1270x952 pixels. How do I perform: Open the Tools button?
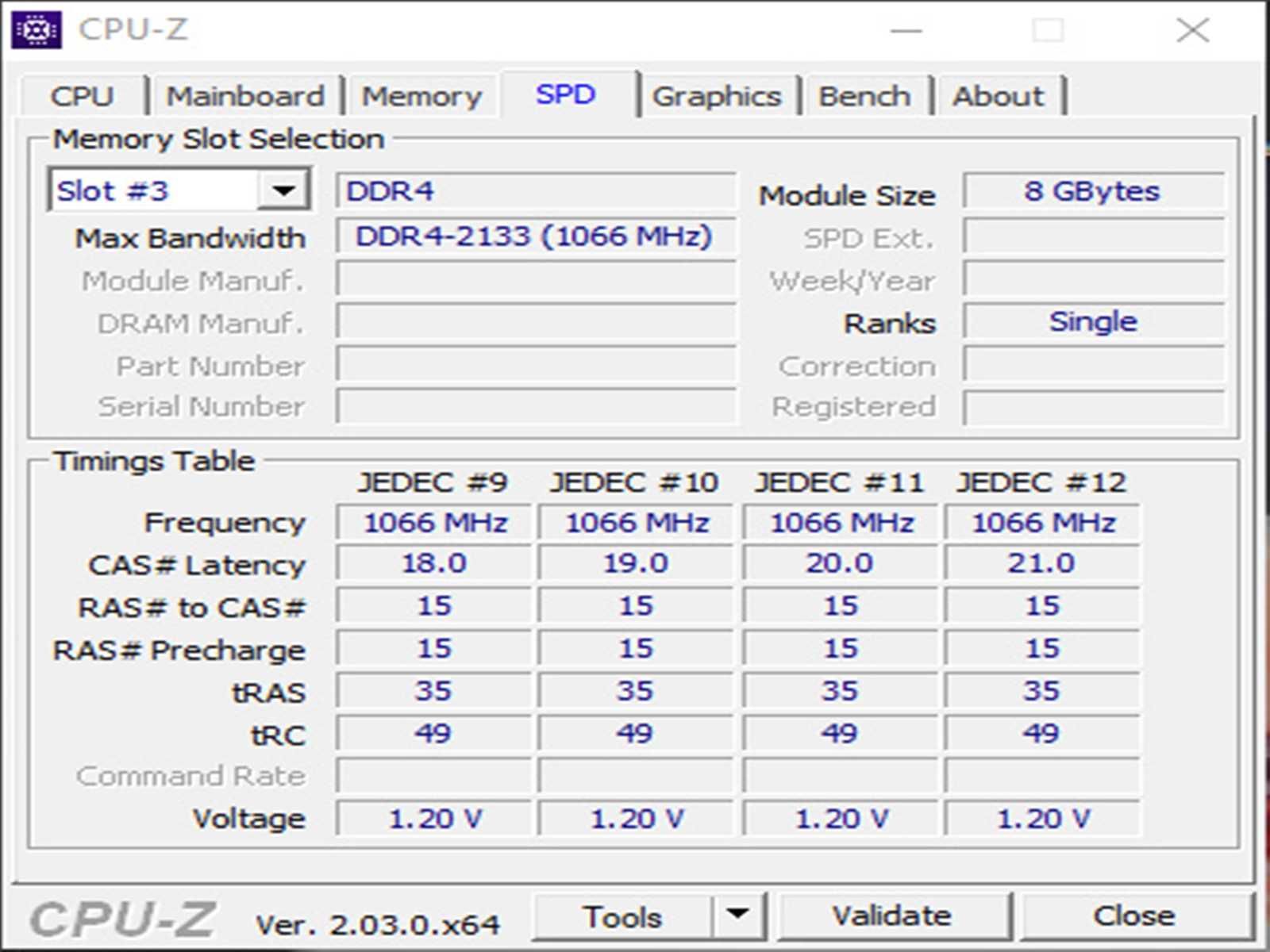622,917
